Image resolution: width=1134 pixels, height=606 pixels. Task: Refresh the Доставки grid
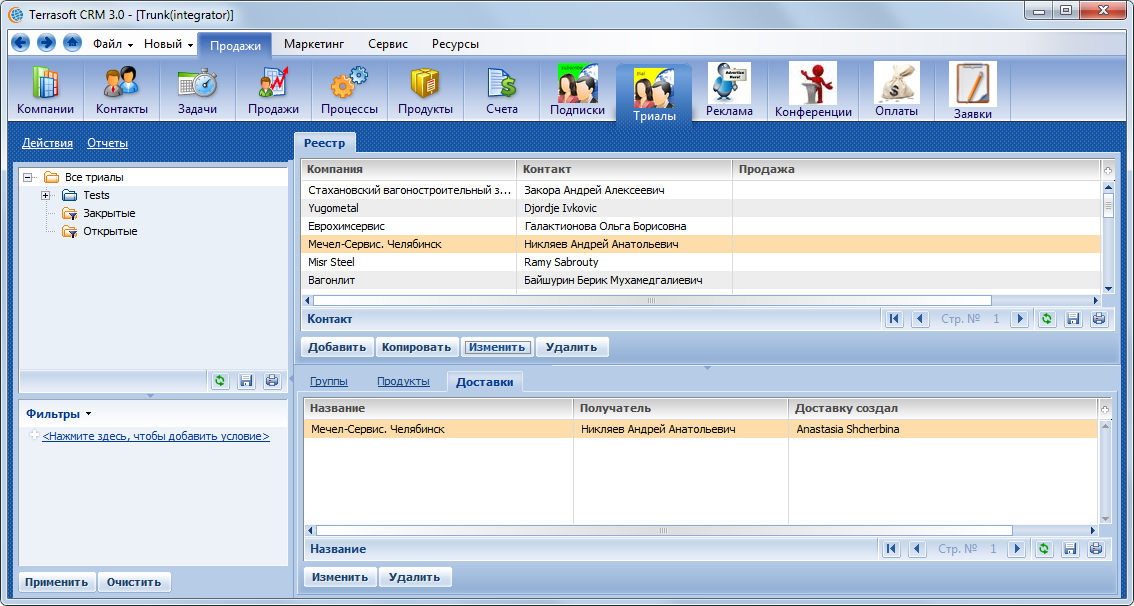coord(1044,549)
